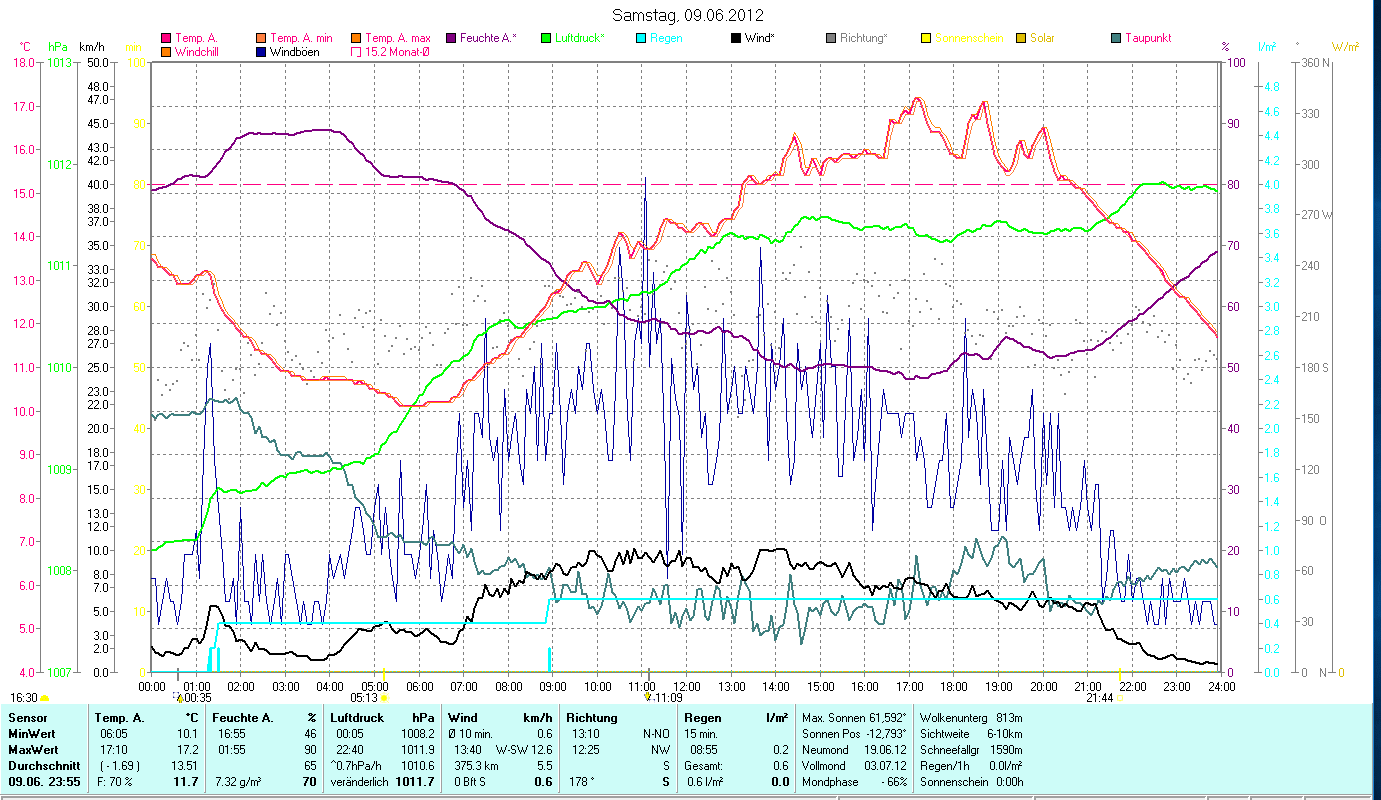Click the 09.06. 23:55 timestamp
The height and width of the screenshot is (800, 1381).
point(43,782)
